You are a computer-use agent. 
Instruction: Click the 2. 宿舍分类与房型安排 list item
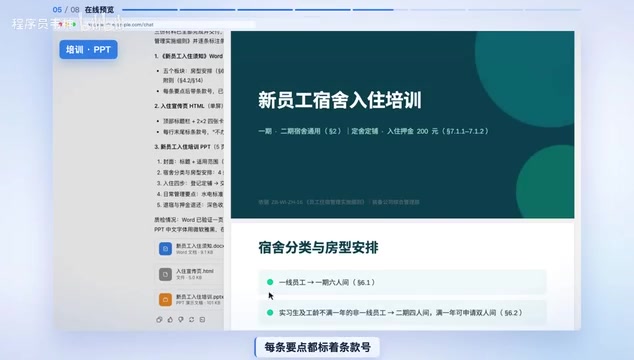coord(190,172)
